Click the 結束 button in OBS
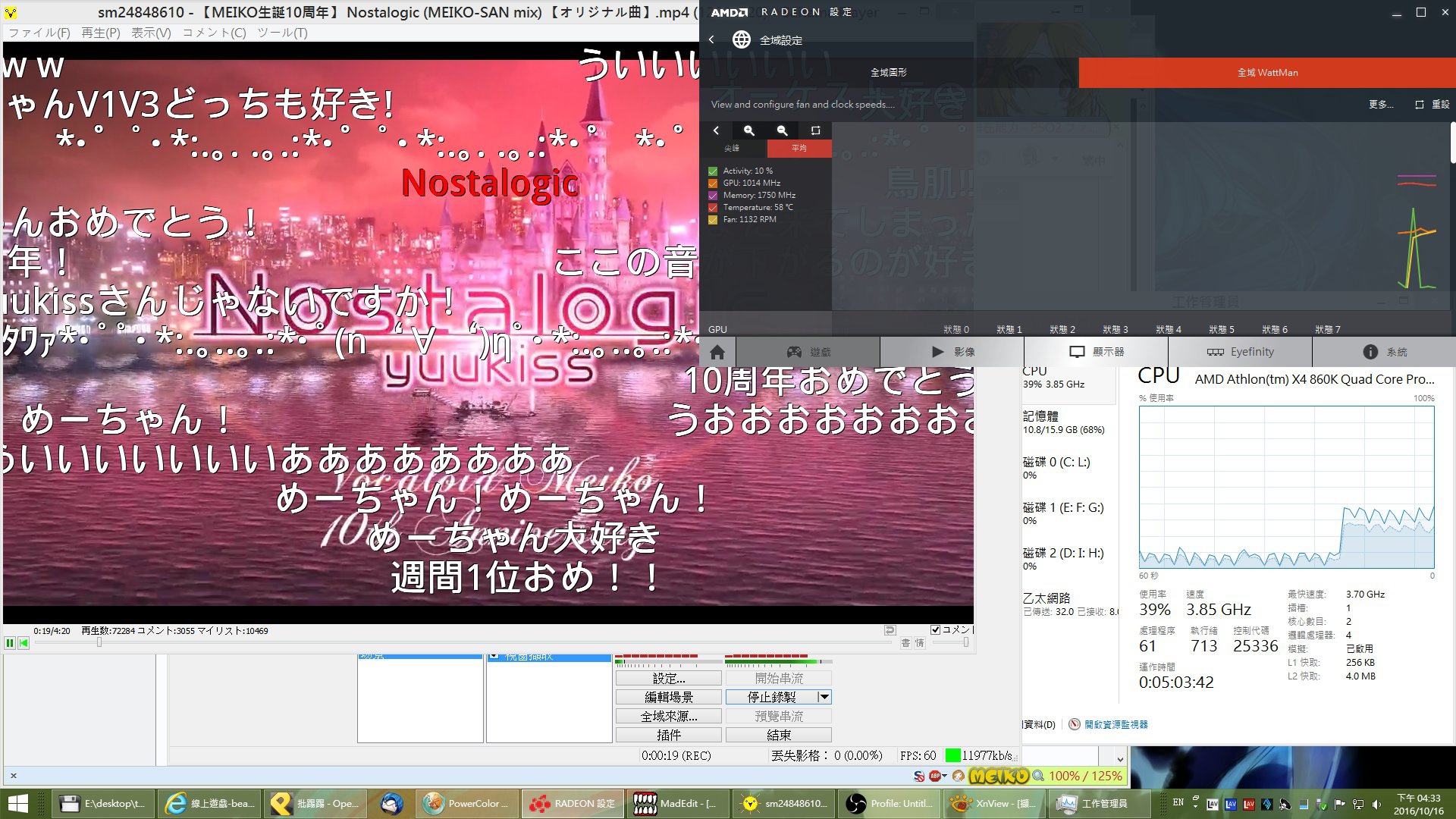 tap(779, 735)
